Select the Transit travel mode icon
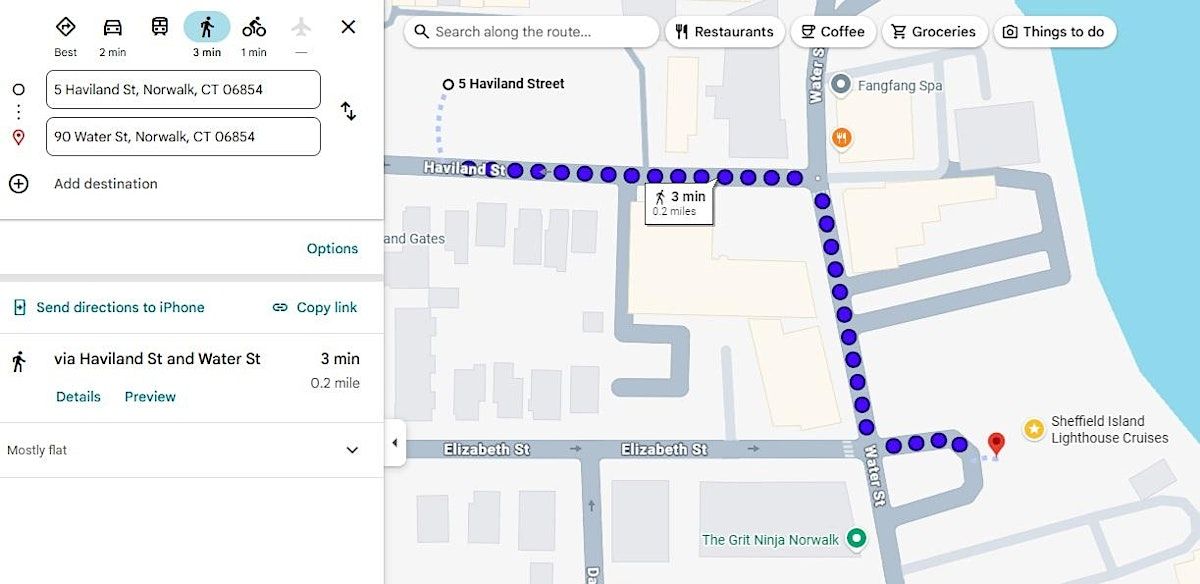1200x584 pixels. 160,27
